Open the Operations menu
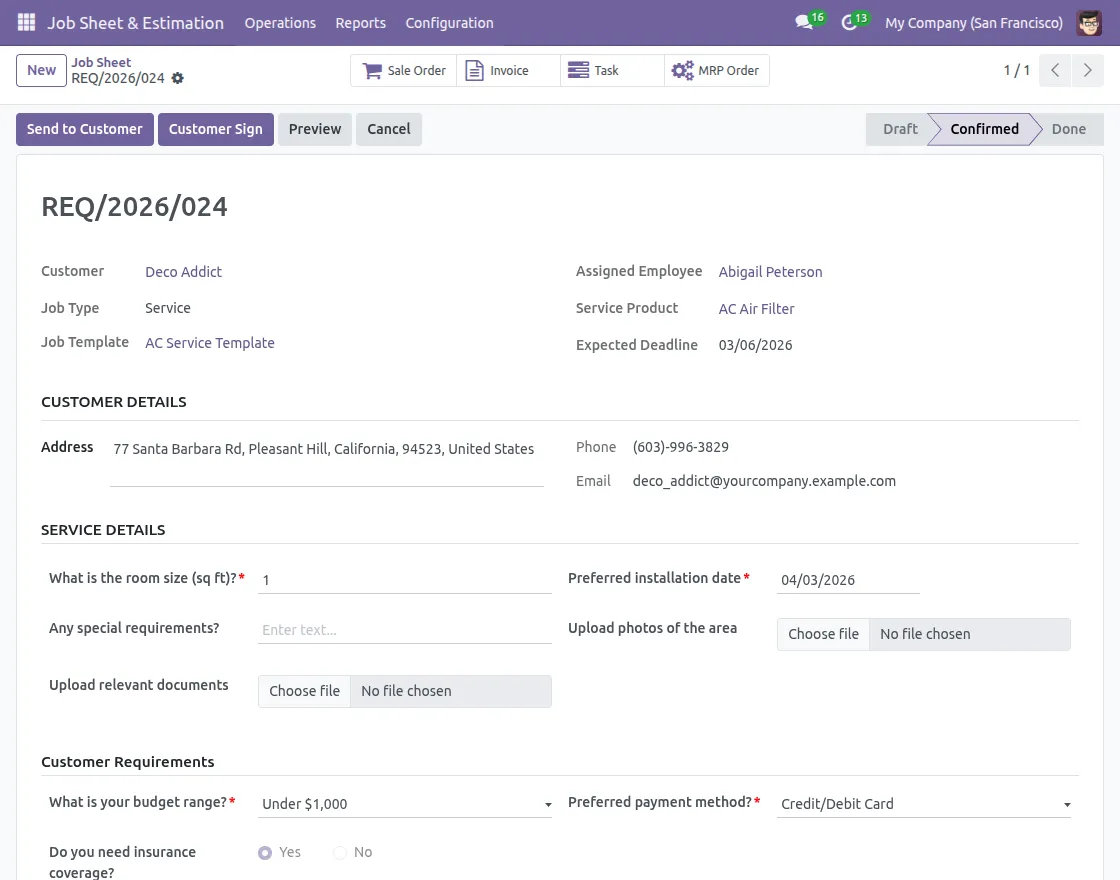This screenshot has height=880, width=1120. click(x=280, y=23)
